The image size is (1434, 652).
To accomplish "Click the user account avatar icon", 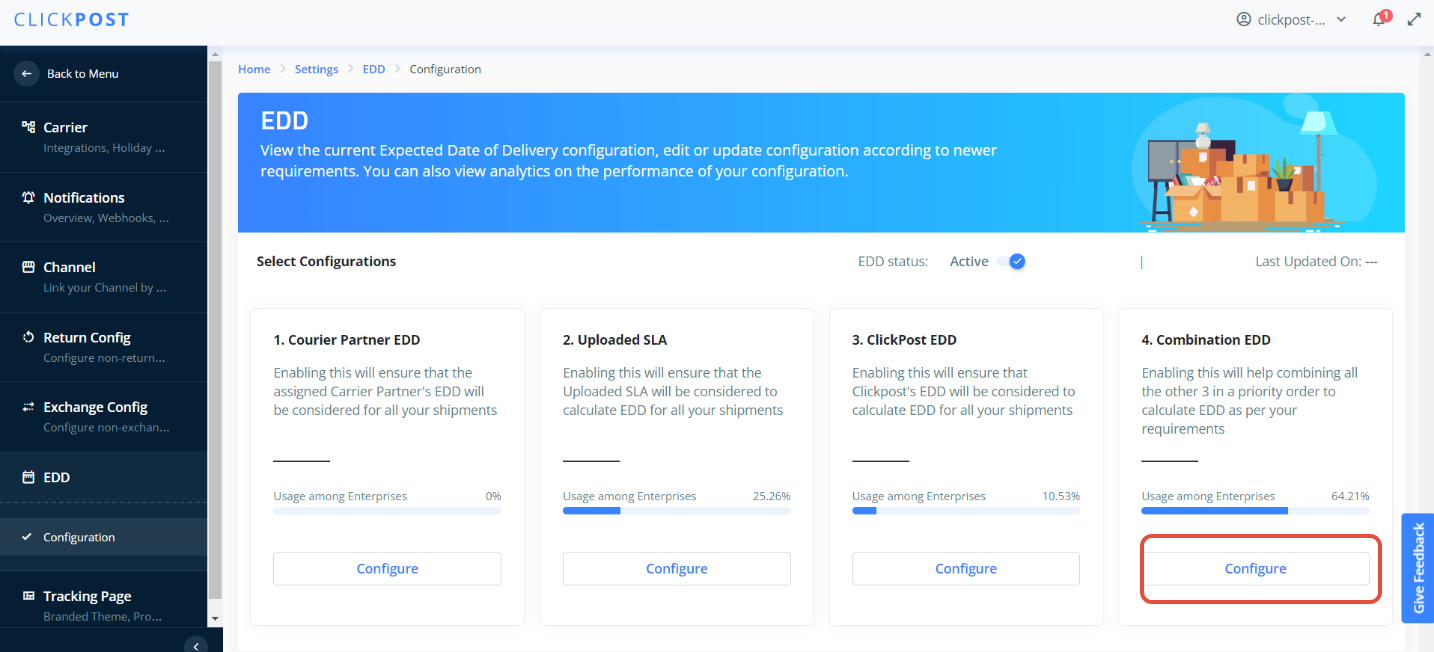I will click(1244, 19).
